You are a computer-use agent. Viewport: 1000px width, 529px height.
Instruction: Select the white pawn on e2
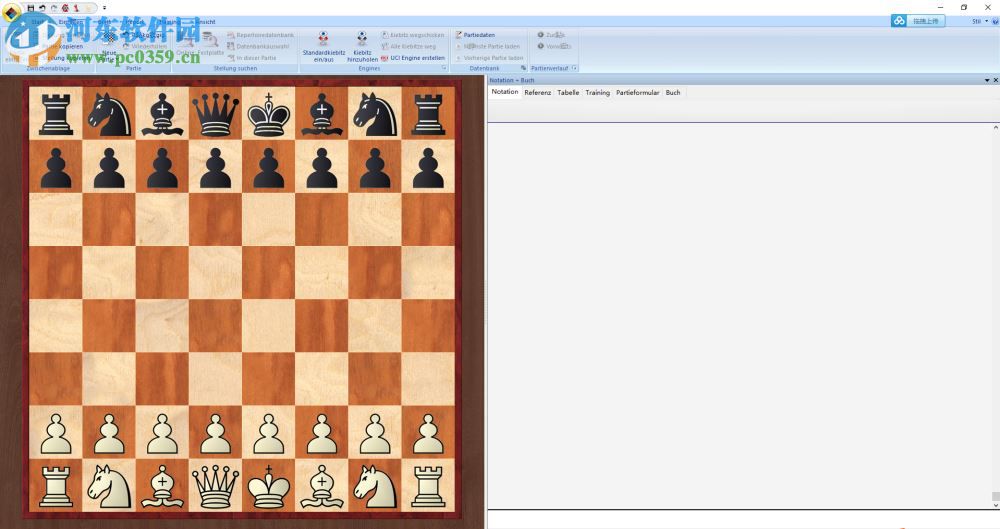268,433
